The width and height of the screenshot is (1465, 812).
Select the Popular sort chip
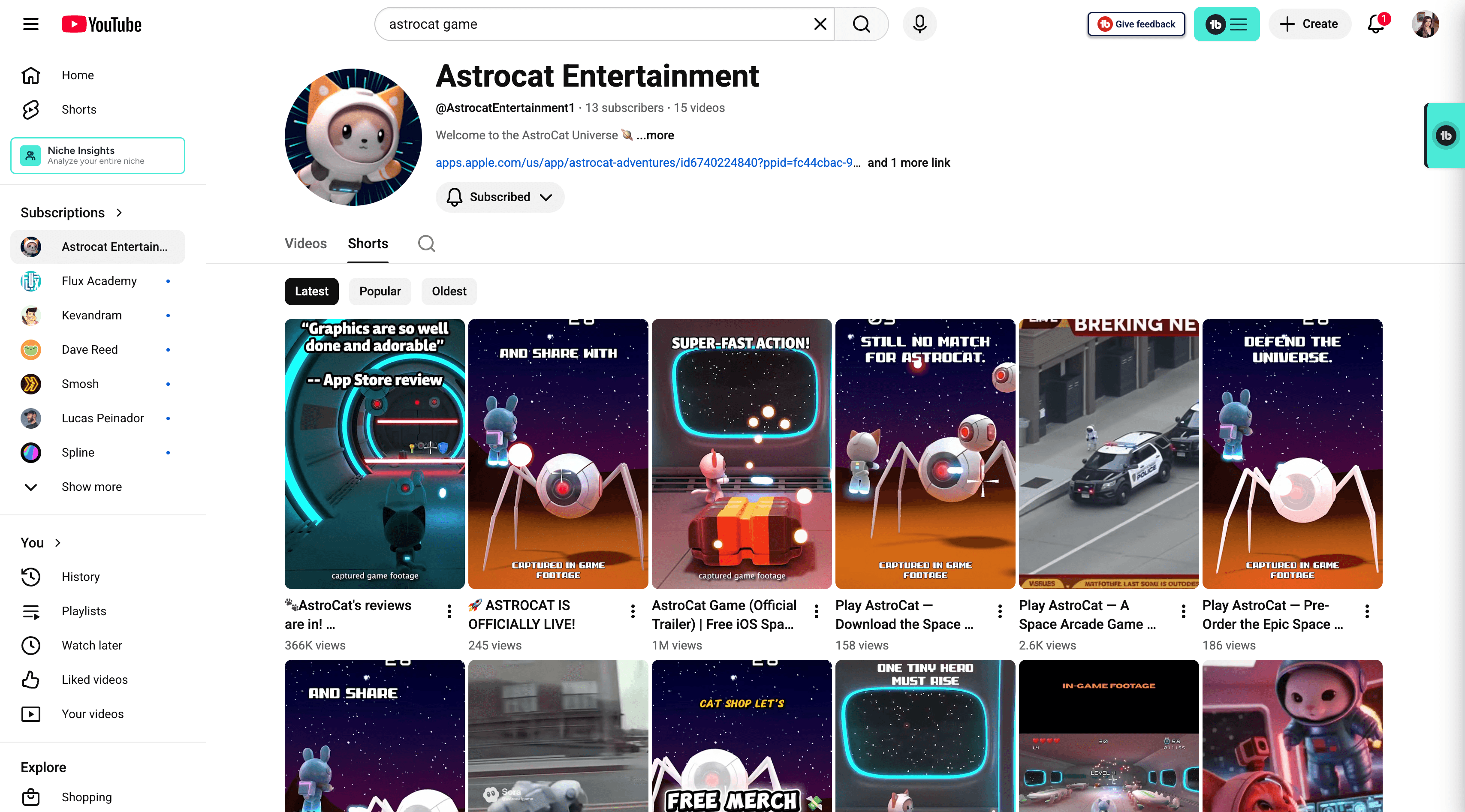tap(379, 291)
